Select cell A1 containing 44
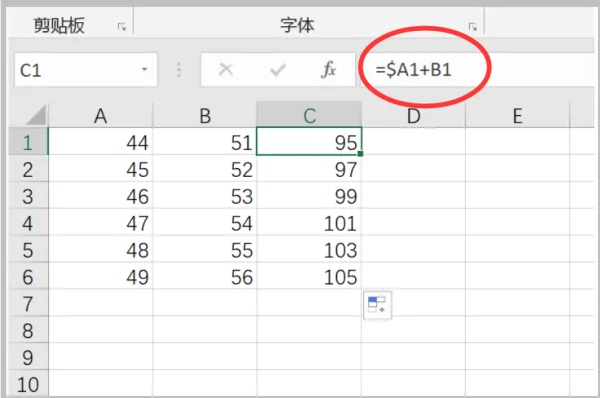Viewport: 600px width, 398px height. tap(101, 142)
